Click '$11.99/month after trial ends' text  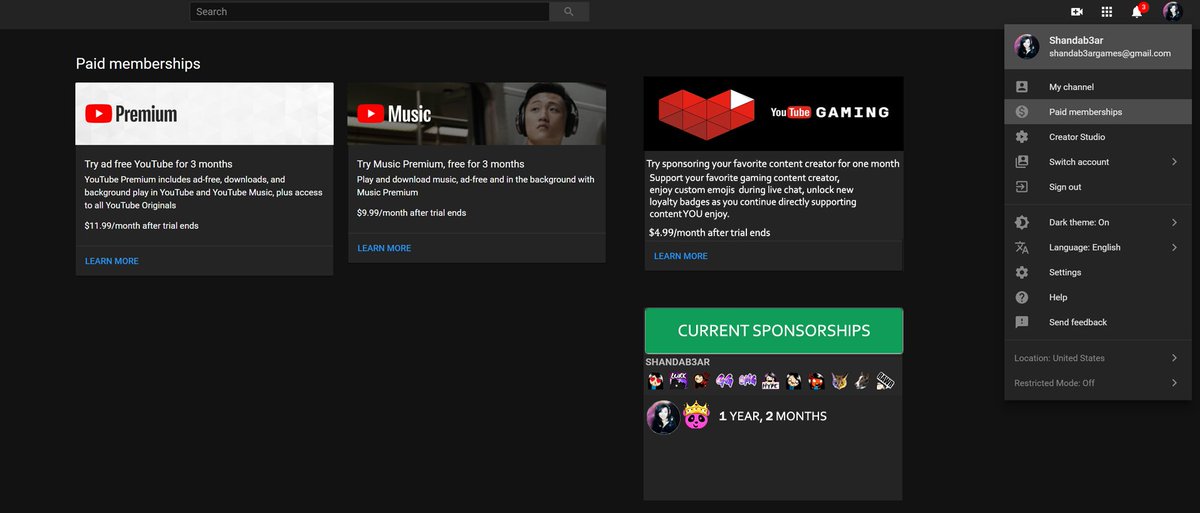(142, 226)
